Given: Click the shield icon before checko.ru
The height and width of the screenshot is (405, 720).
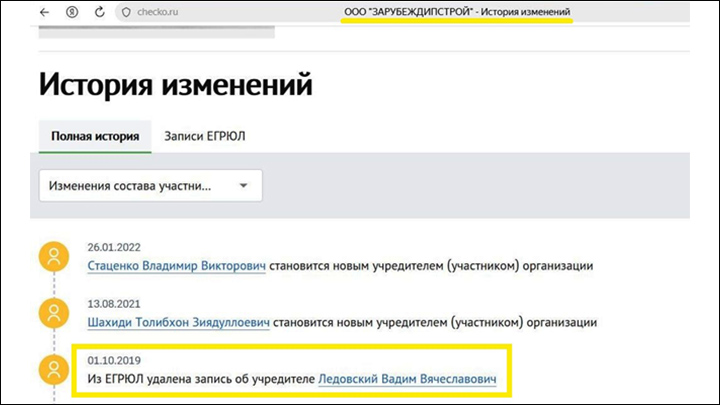Looking at the screenshot, I should 125,12.
